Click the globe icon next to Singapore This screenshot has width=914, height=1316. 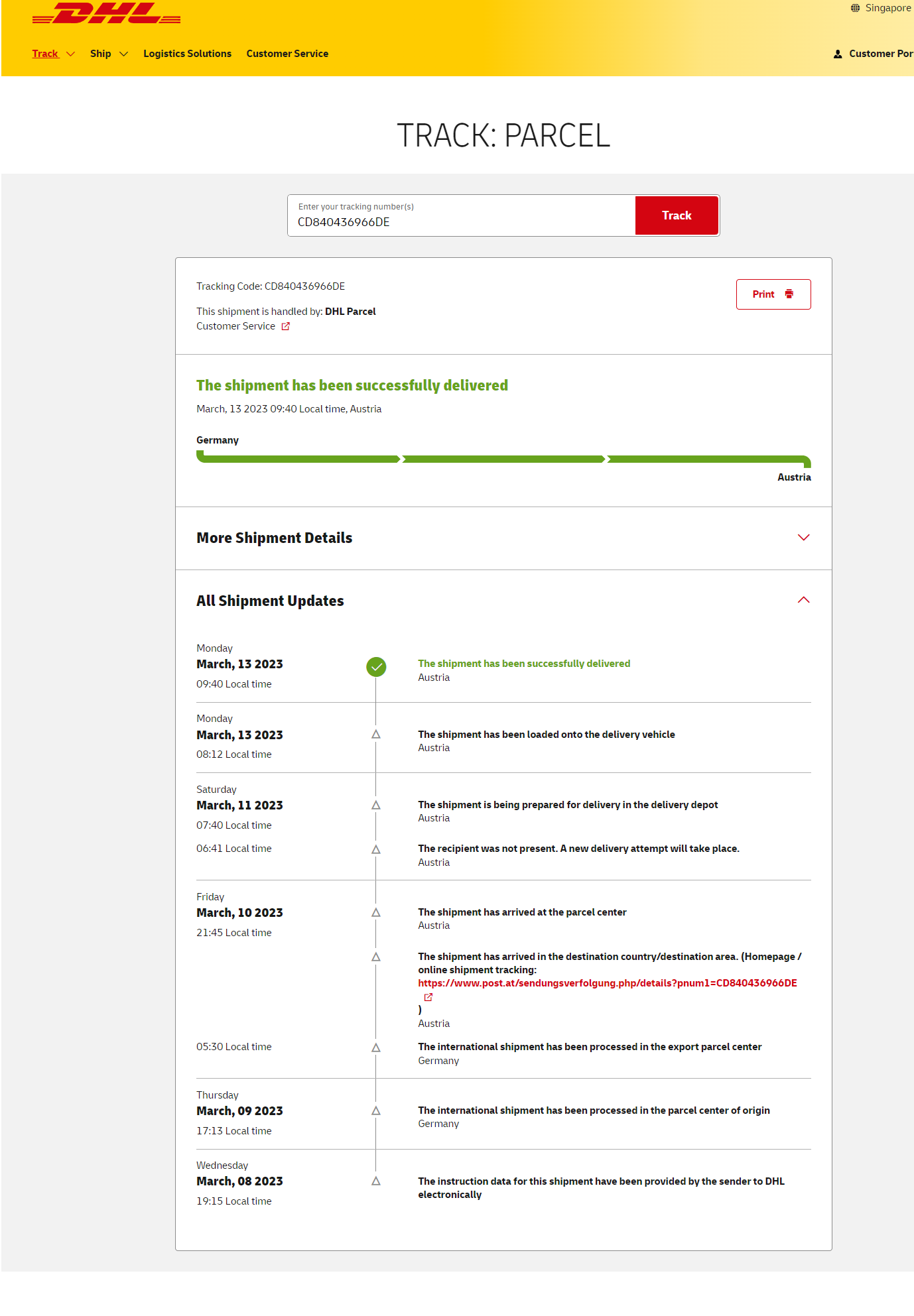click(855, 8)
